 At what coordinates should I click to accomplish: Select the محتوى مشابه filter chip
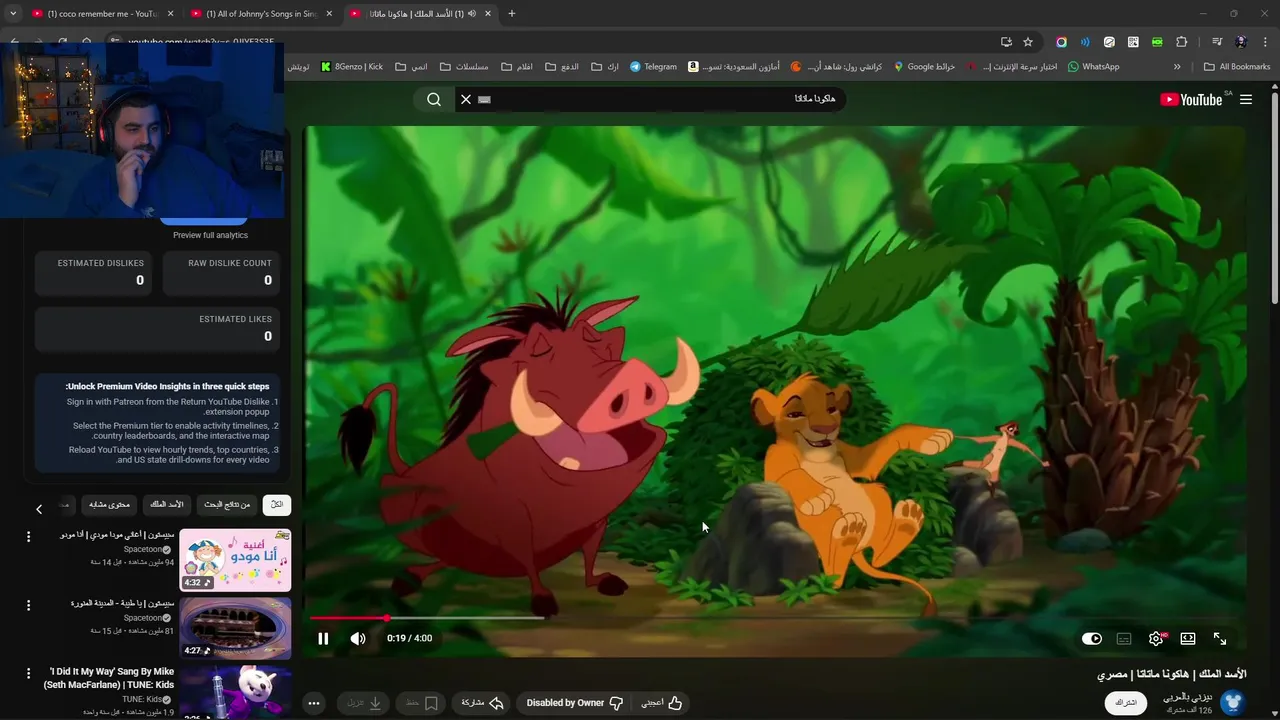click(109, 504)
